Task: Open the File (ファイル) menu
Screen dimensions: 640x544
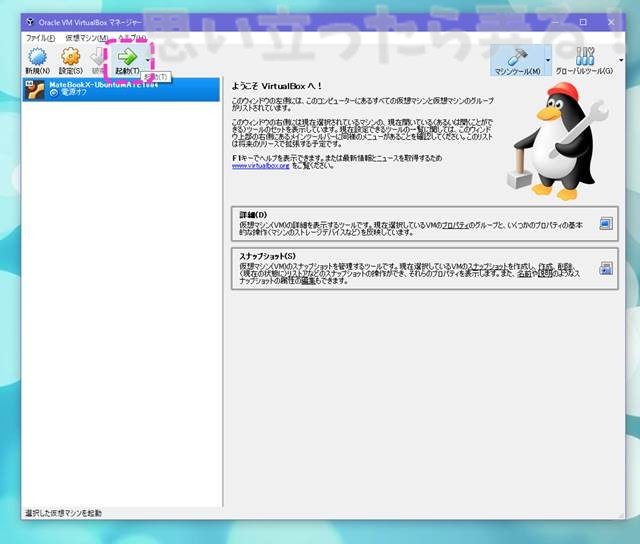Action: 40,38
